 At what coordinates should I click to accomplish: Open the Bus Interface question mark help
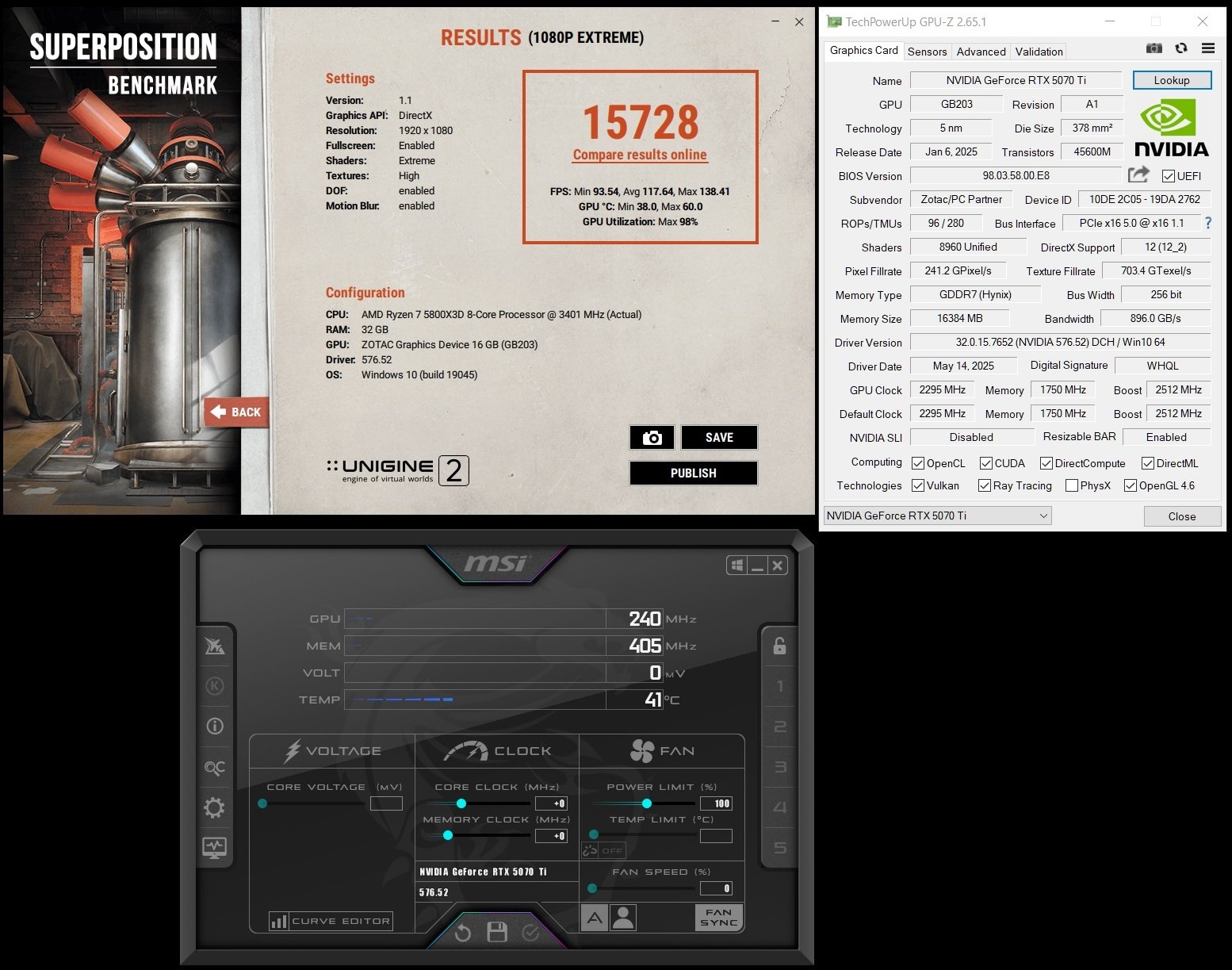(x=1208, y=223)
